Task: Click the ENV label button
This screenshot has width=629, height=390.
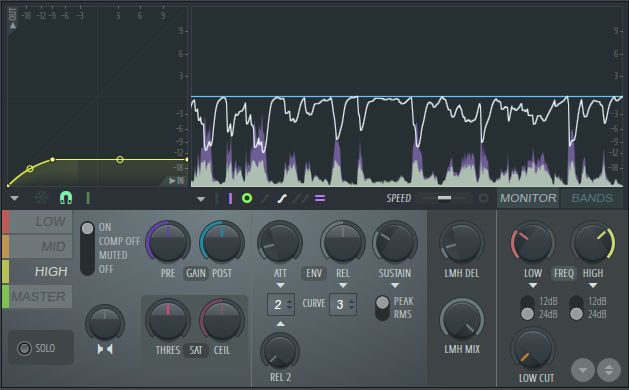Action: 314,273
